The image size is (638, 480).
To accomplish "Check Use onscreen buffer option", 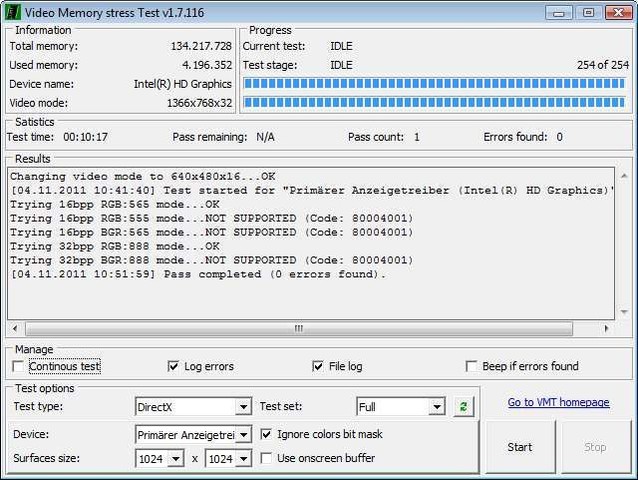I will click(x=266, y=458).
